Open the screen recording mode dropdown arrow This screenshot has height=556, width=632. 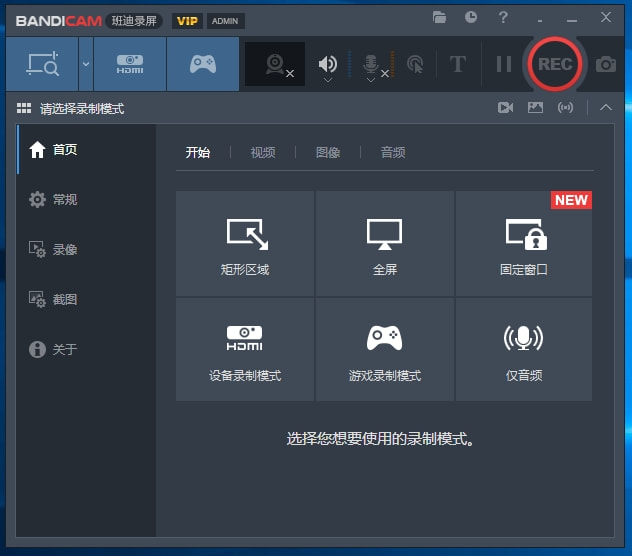(x=86, y=64)
